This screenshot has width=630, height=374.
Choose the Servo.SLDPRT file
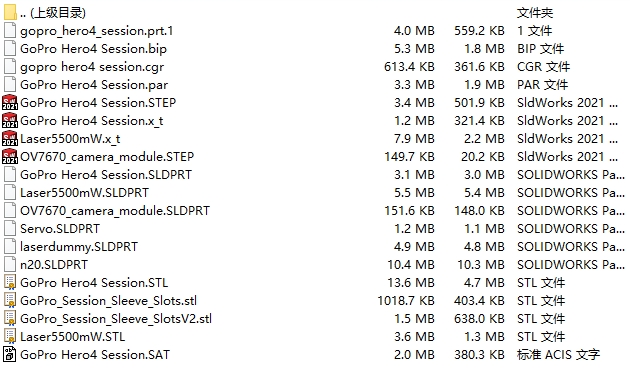tap(60, 229)
